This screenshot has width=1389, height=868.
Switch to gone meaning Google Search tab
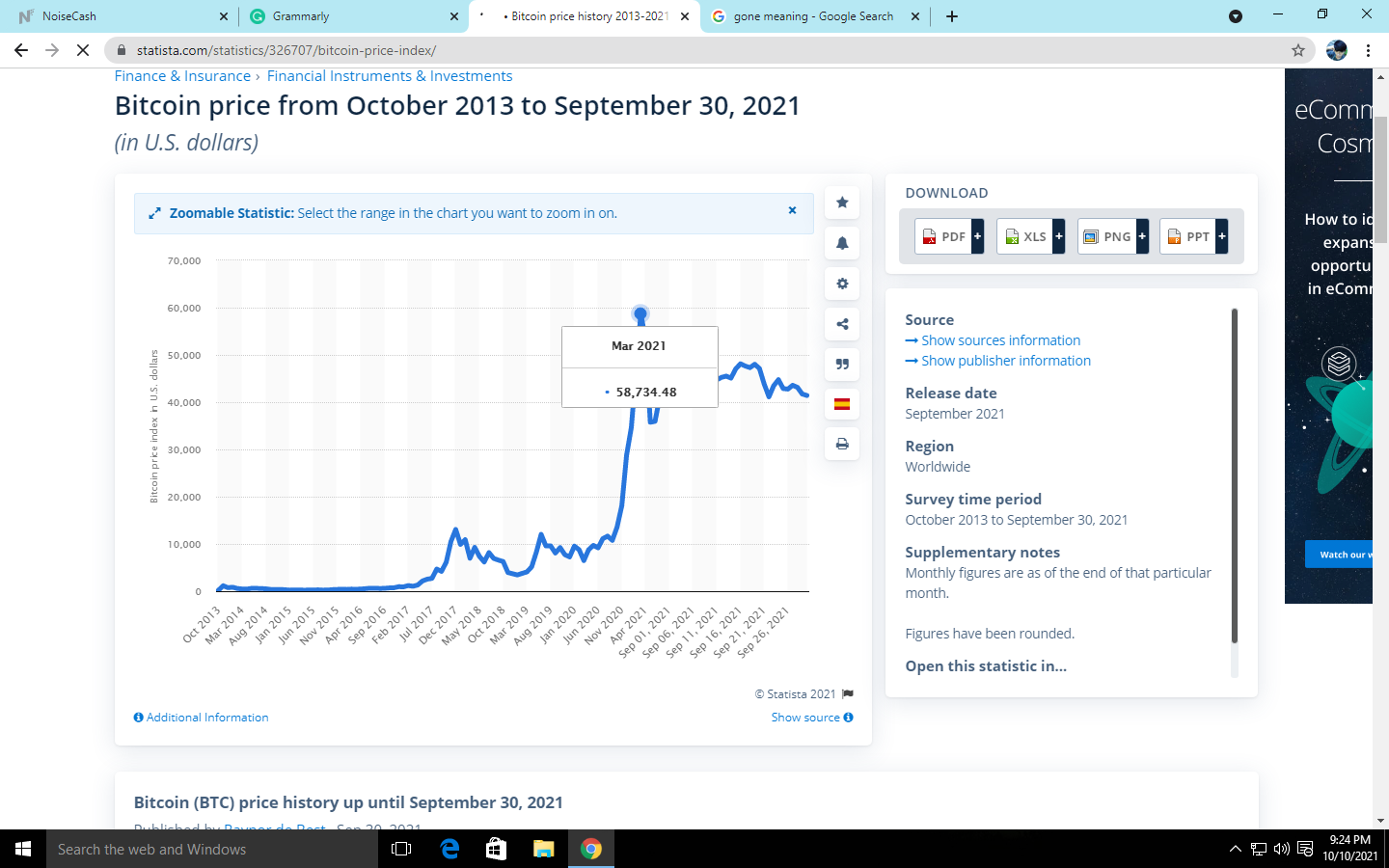[x=815, y=16]
